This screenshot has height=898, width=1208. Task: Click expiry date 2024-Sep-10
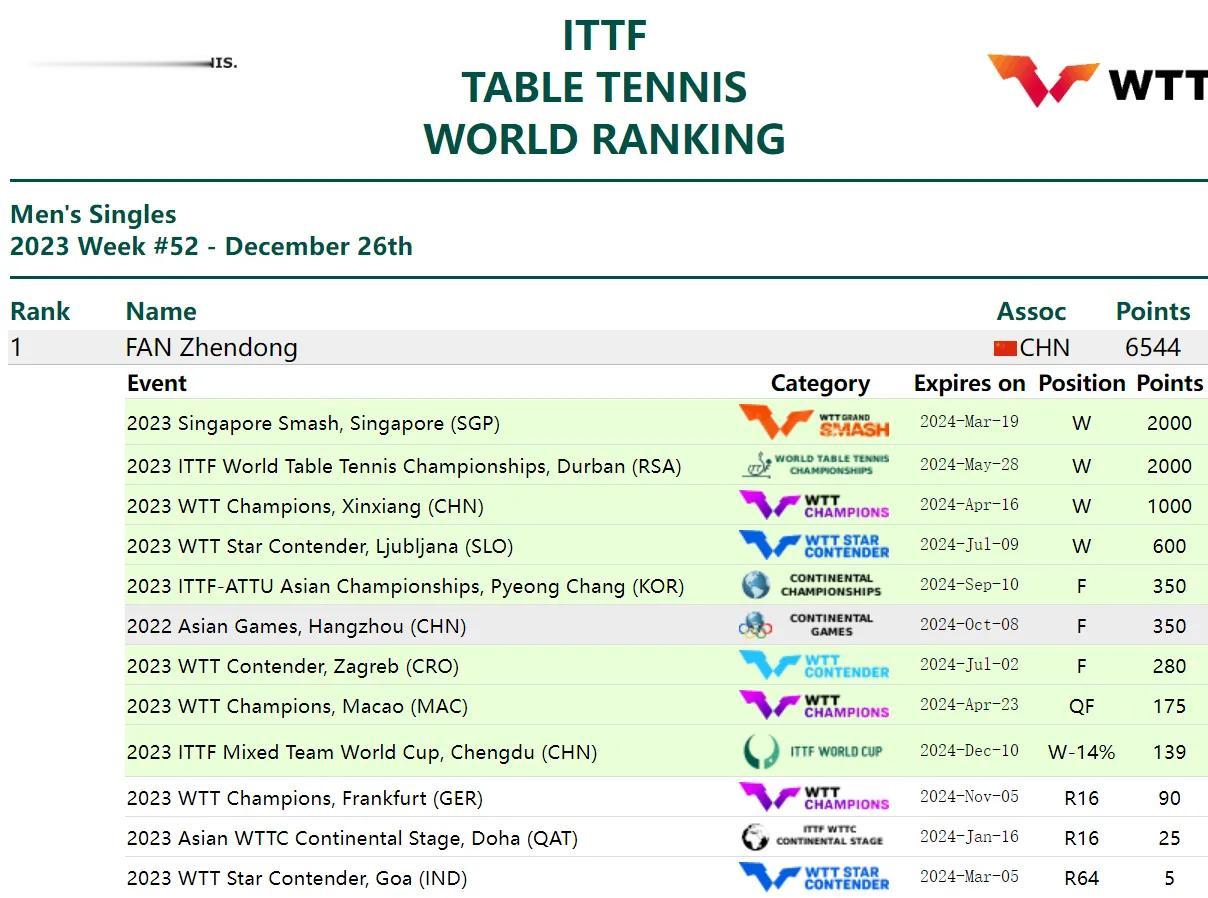tap(969, 585)
